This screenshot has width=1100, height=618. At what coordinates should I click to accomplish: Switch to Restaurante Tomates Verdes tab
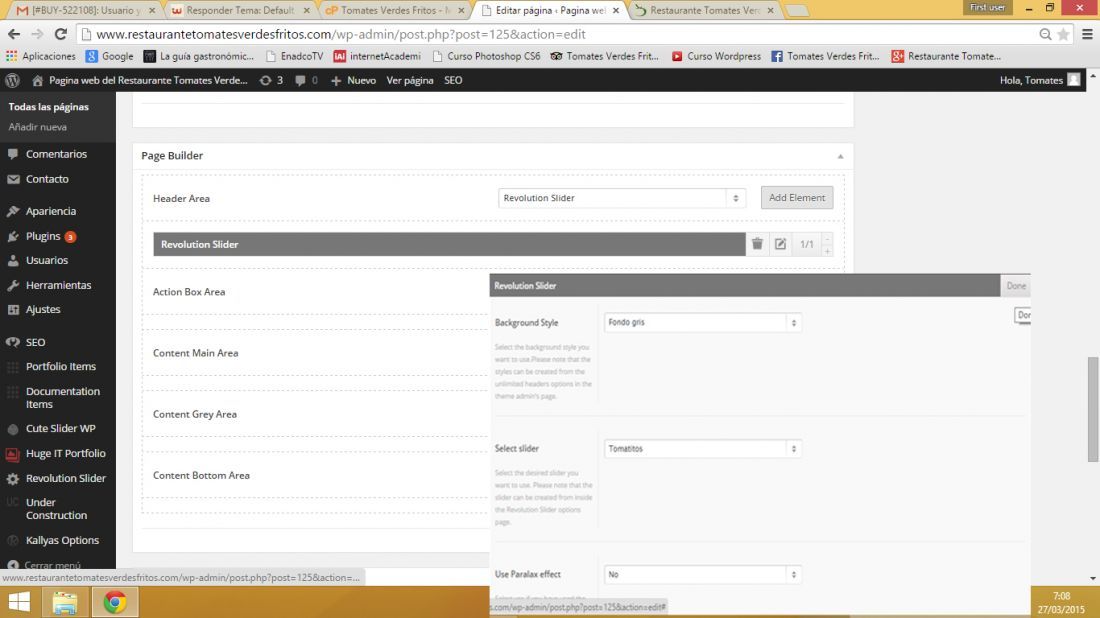[x=704, y=11]
